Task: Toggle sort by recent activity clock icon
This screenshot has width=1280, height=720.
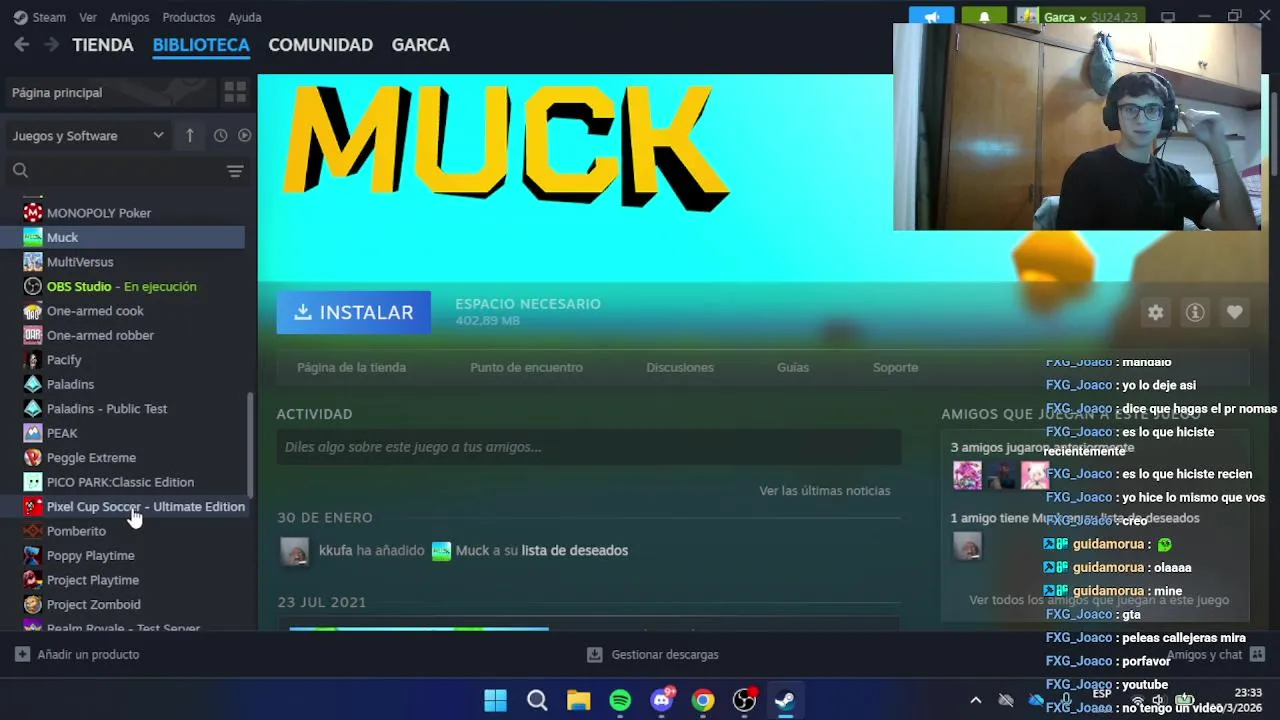Action: 220,135
